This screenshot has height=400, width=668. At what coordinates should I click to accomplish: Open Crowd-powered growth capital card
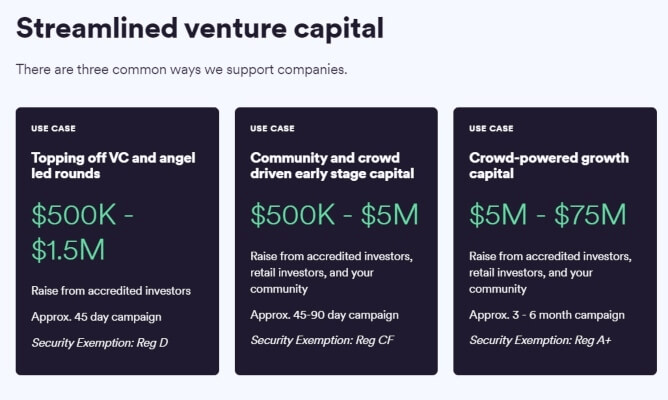[555, 241]
